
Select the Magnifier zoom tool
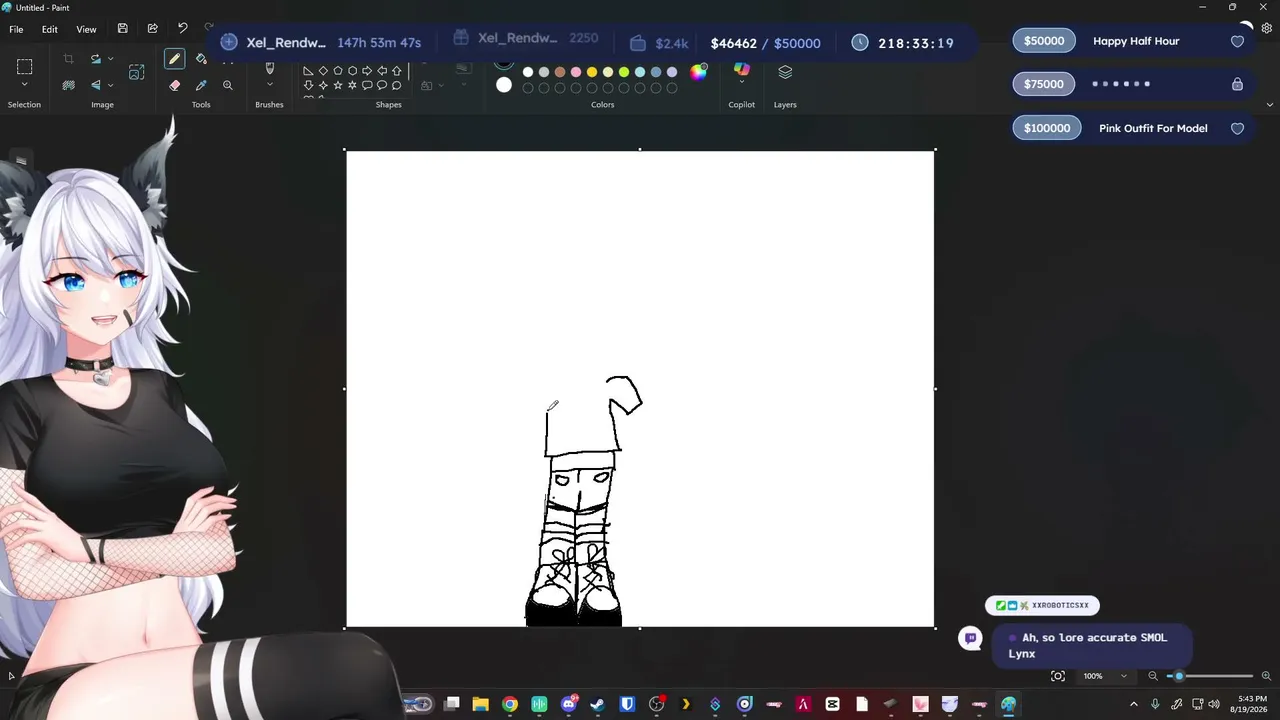tap(228, 86)
